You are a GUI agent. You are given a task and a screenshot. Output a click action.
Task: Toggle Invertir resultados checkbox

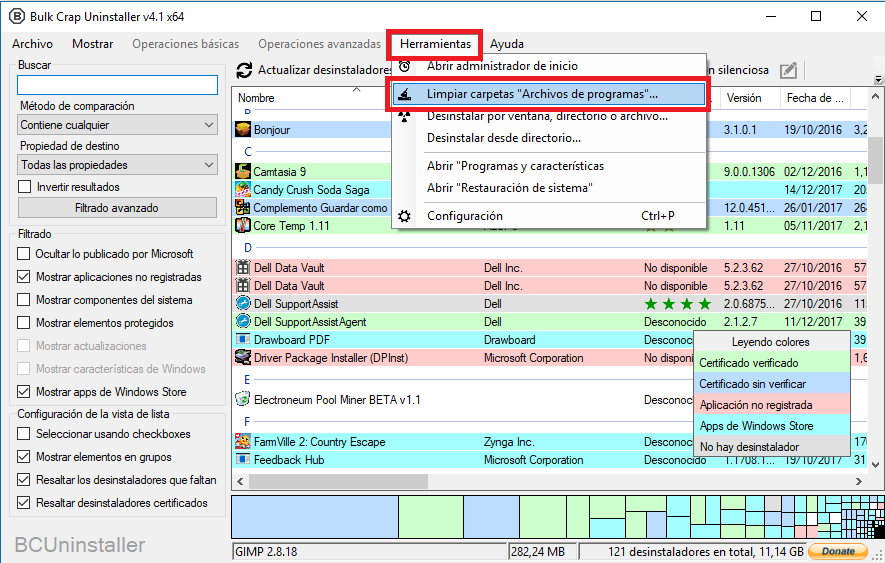coord(24,187)
